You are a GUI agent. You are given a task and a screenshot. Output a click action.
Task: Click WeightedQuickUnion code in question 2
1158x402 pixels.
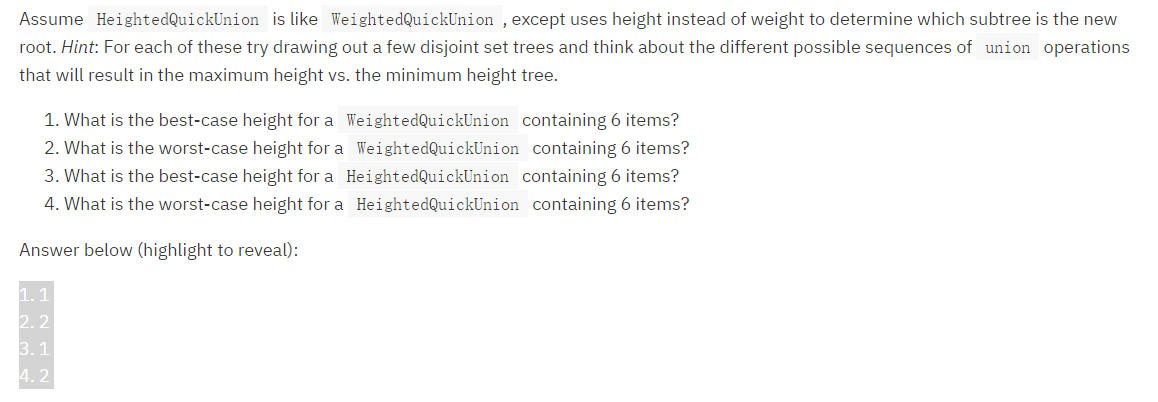(437, 149)
